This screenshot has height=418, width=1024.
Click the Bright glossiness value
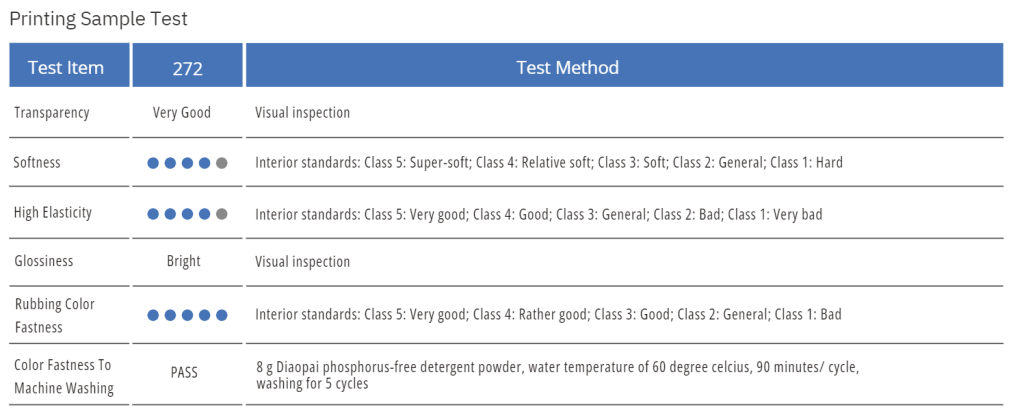pyautogui.click(x=184, y=262)
